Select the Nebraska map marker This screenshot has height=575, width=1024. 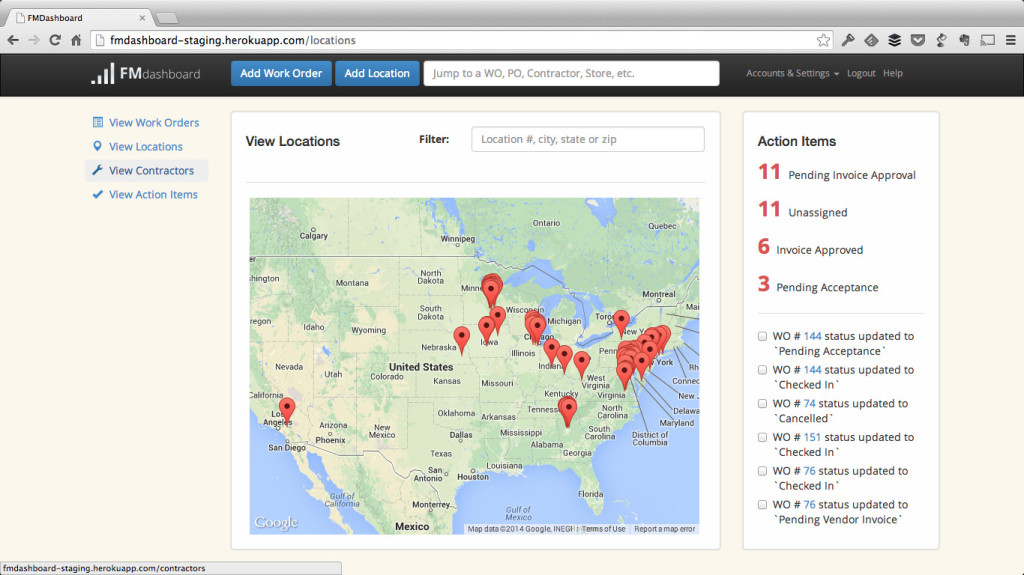(x=462, y=338)
